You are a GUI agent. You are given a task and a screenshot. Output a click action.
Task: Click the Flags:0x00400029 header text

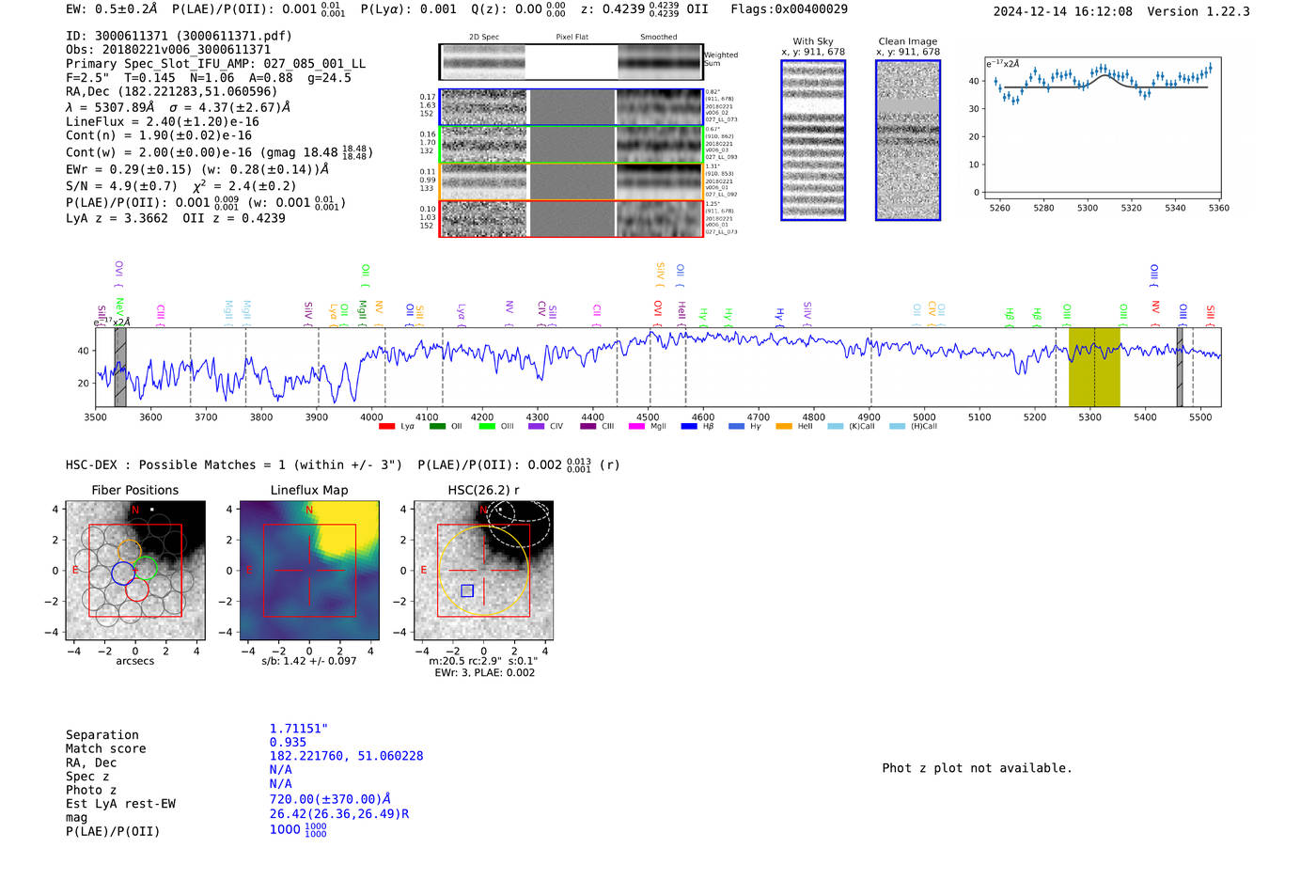click(789, 9)
